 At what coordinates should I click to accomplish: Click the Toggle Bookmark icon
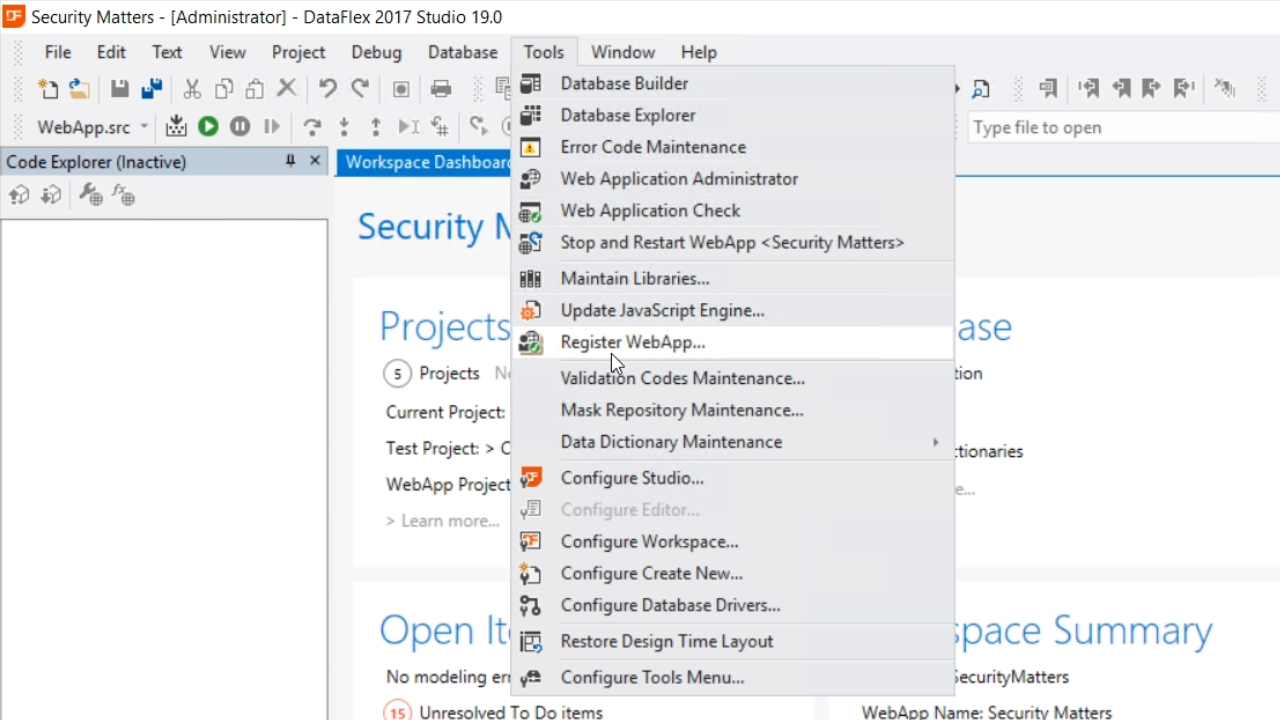point(1047,89)
